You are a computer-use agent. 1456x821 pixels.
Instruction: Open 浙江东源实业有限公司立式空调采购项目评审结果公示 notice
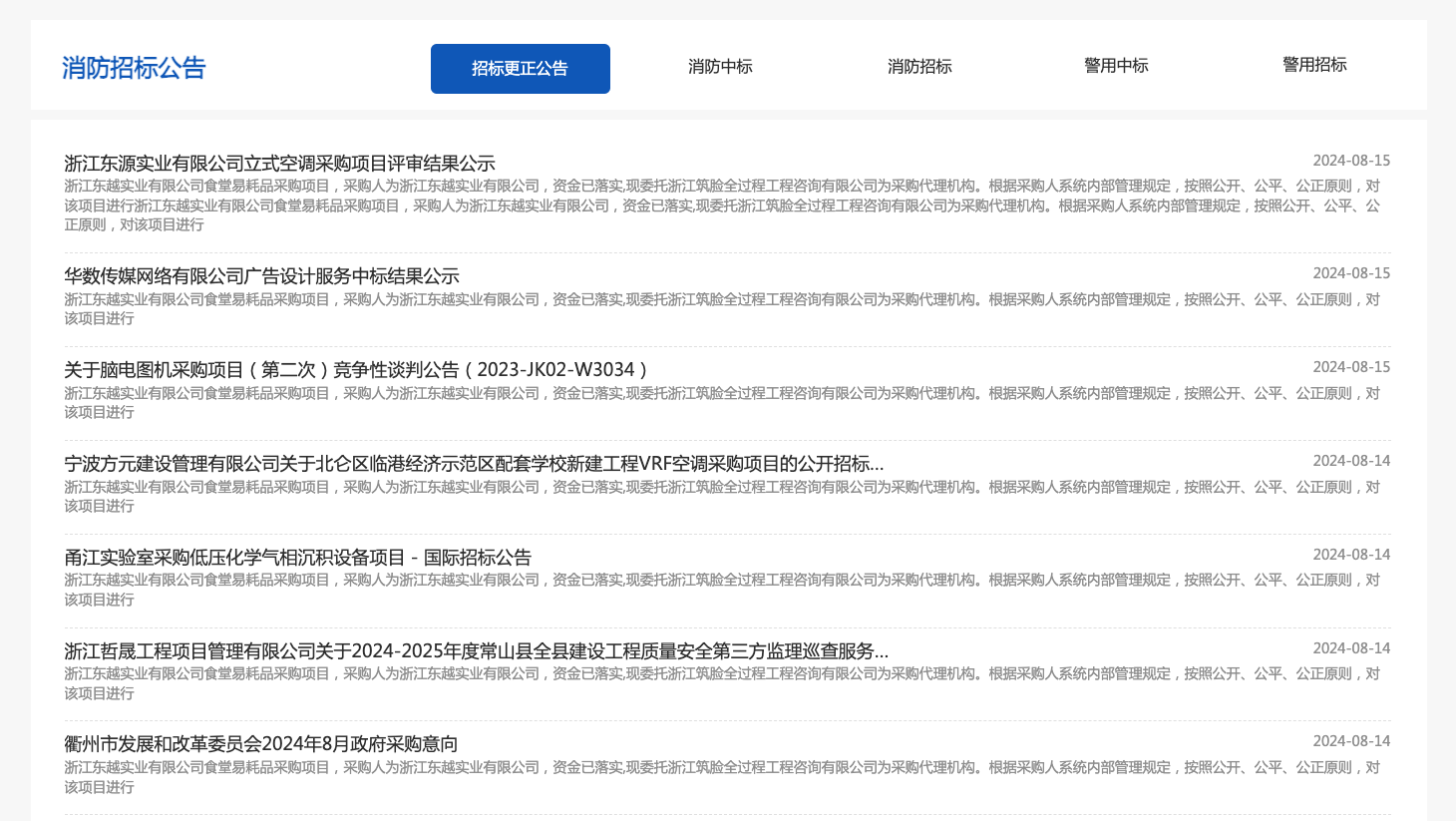click(x=279, y=164)
